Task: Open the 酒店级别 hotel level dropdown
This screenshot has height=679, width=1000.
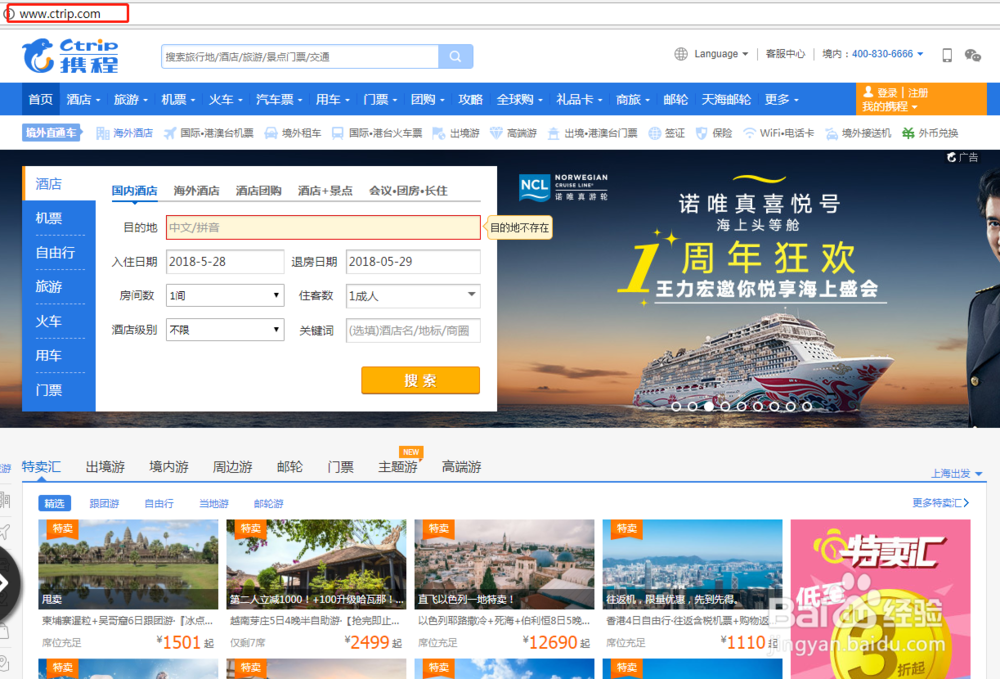Action: click(225, 330)
